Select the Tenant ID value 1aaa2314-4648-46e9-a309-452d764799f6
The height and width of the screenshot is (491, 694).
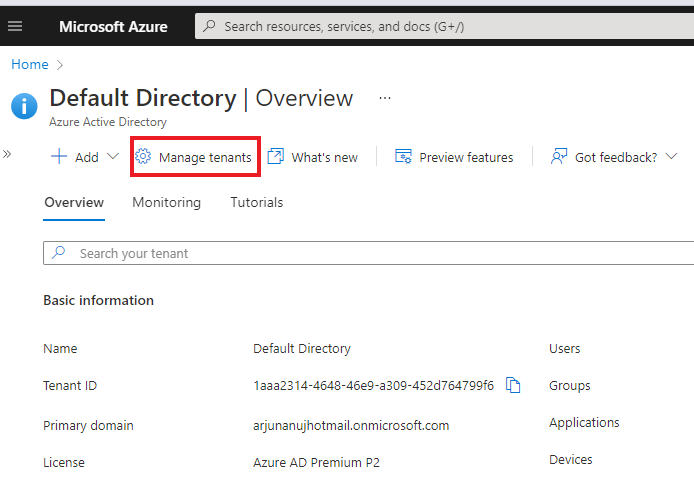point(373,386)
